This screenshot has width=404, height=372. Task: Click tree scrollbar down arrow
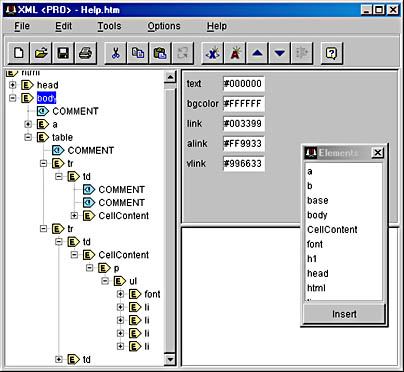pyautogui.click(x=170, y=359)
